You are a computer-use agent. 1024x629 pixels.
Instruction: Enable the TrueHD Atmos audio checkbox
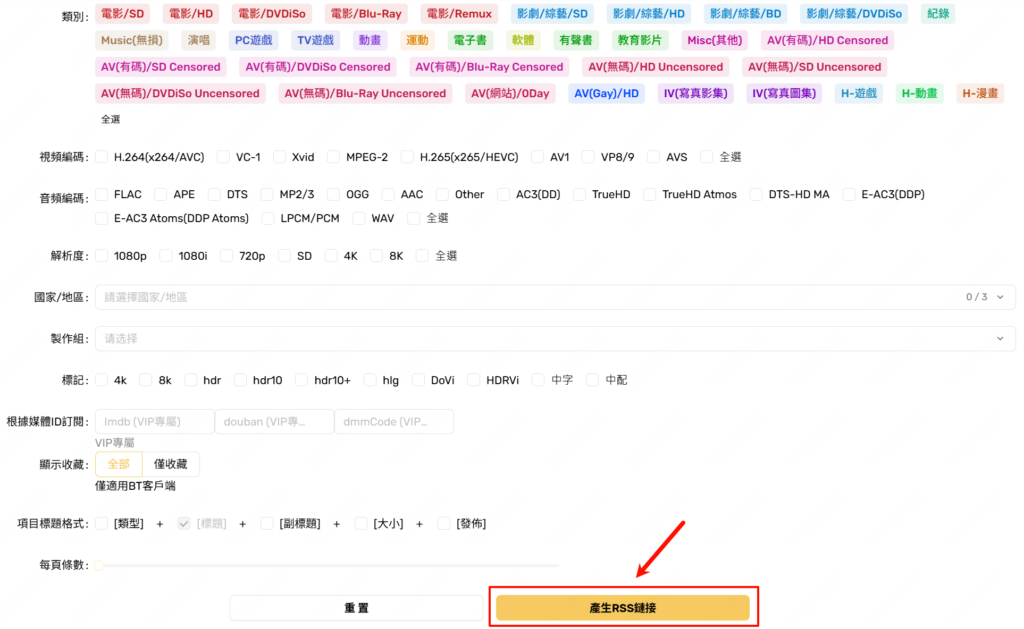click(650, 195)
